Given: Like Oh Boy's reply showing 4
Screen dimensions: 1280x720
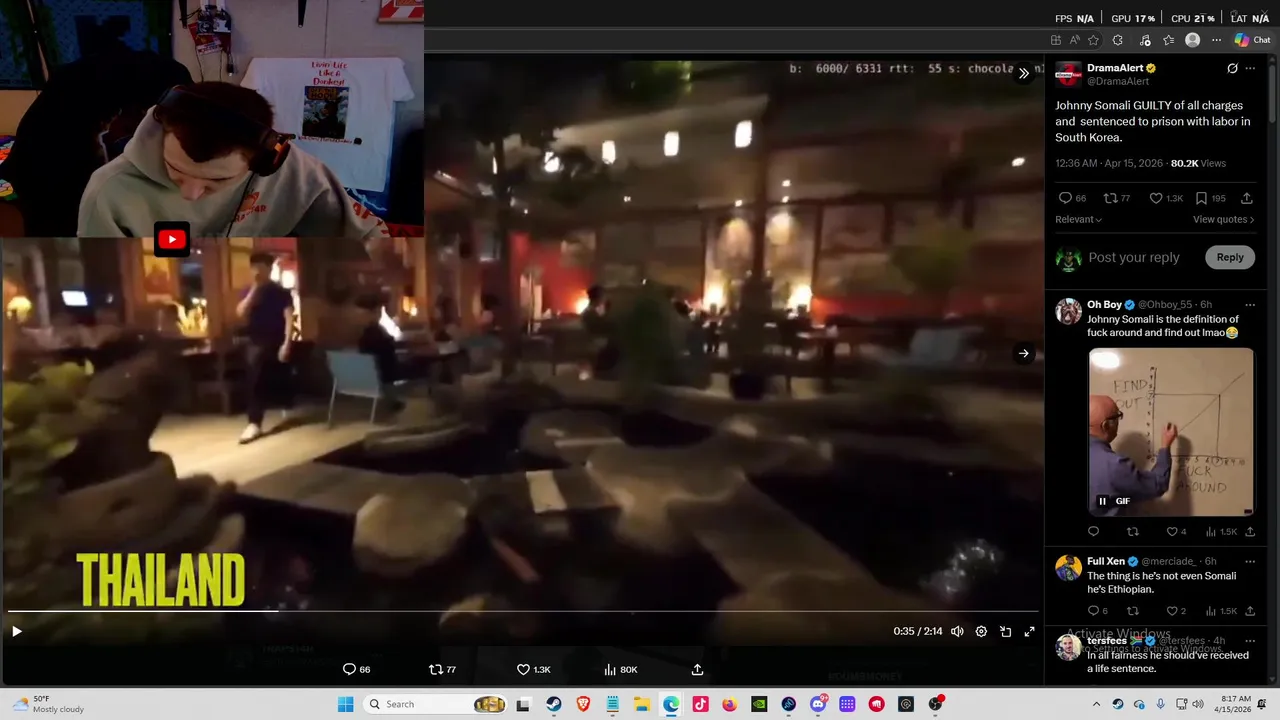Looking at the screenshot, I should [x=1176, y=531].
